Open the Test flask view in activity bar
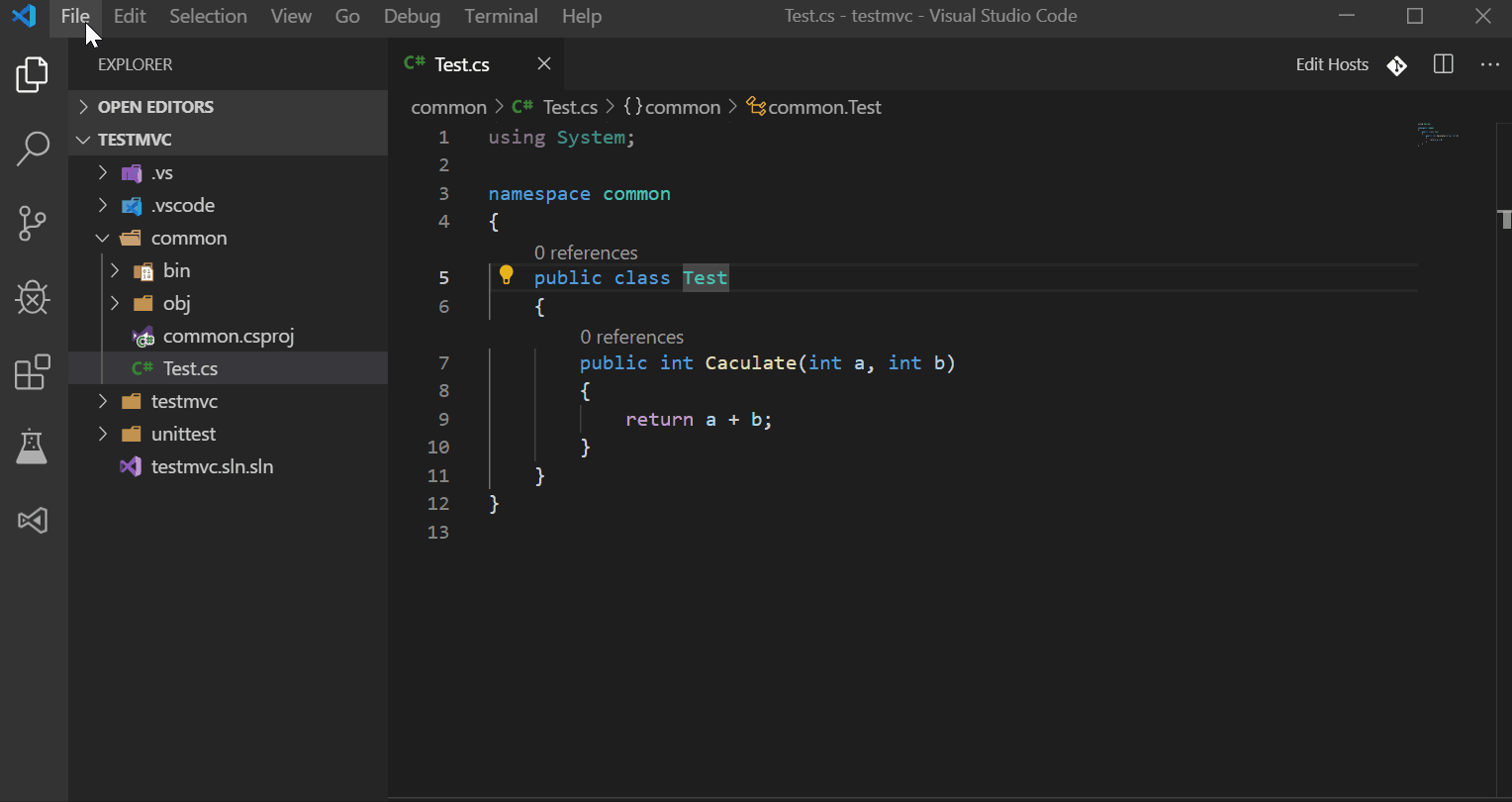 coord(33,447)
